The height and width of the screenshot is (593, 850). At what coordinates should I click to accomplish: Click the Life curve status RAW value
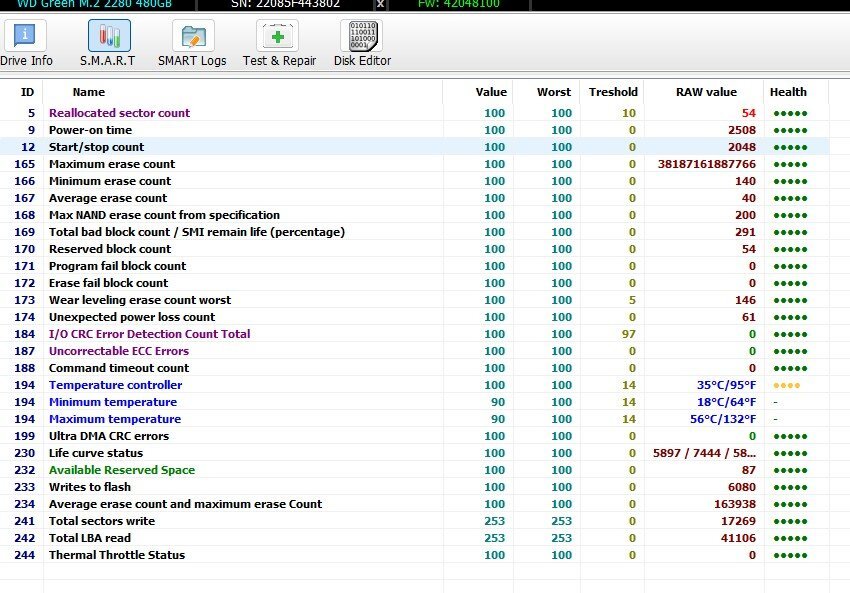point(704,453)
